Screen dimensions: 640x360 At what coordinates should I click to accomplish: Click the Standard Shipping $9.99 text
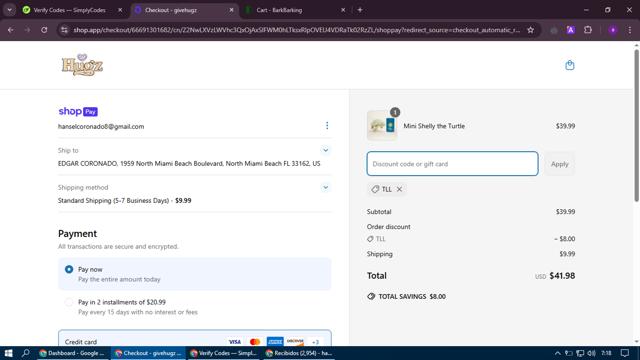pyautogui.click(x=124, y=200)
